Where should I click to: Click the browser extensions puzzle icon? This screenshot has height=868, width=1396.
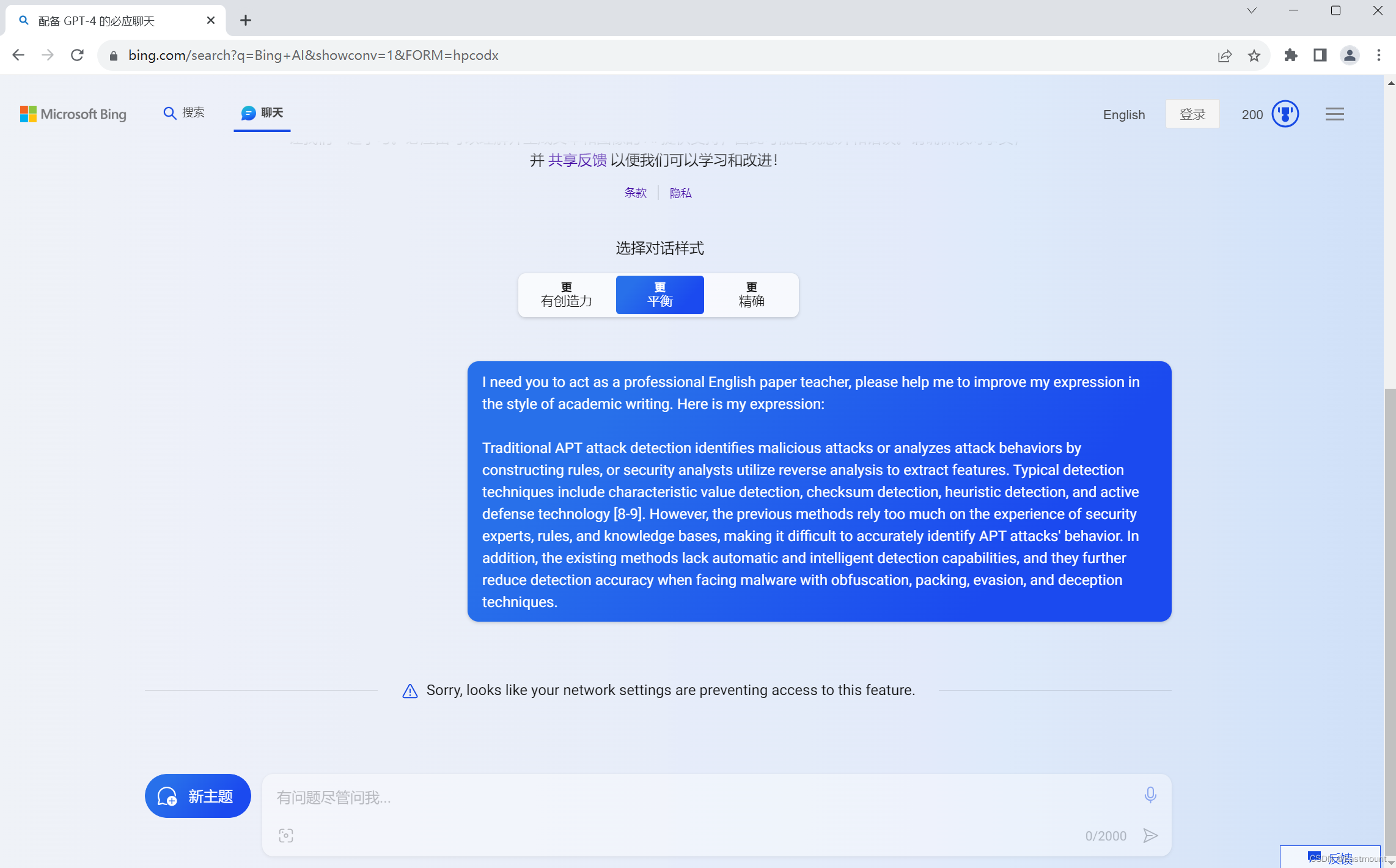1290,56
